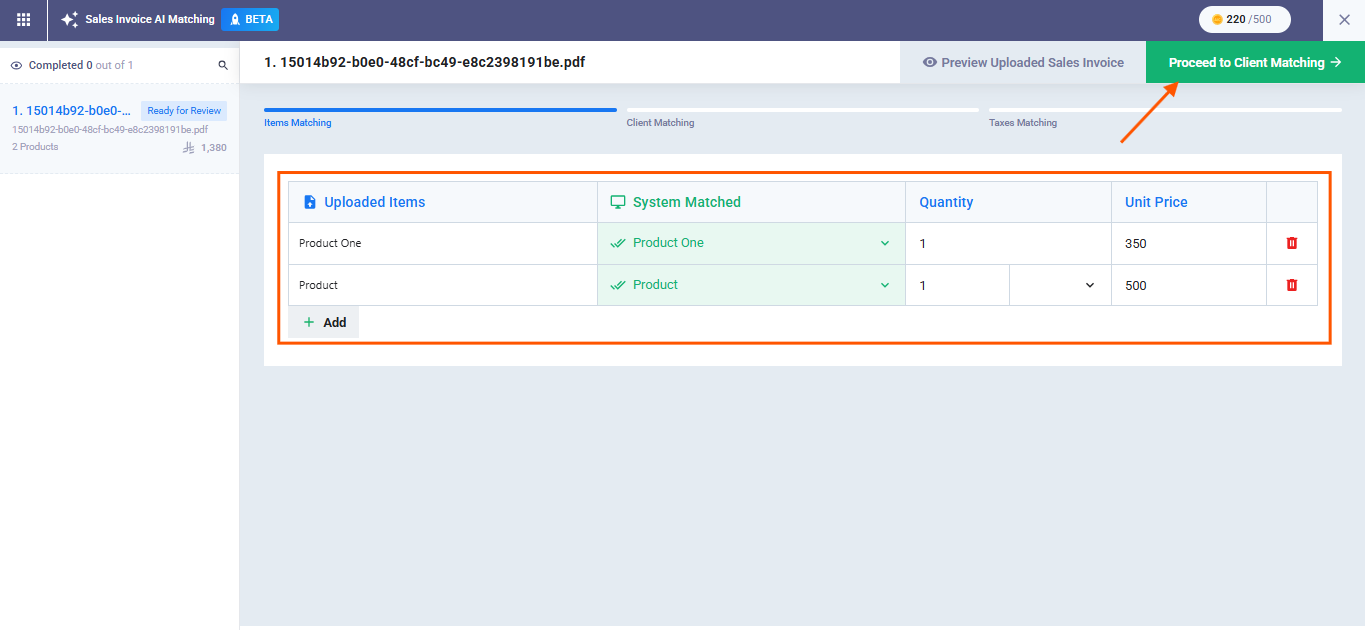Image resolution: width=1365 pixels, height=630 pixels.
Task: Click Preview Uploaded Sales Invoice button
Action: pyautogui.click(x=1023, y=62)
